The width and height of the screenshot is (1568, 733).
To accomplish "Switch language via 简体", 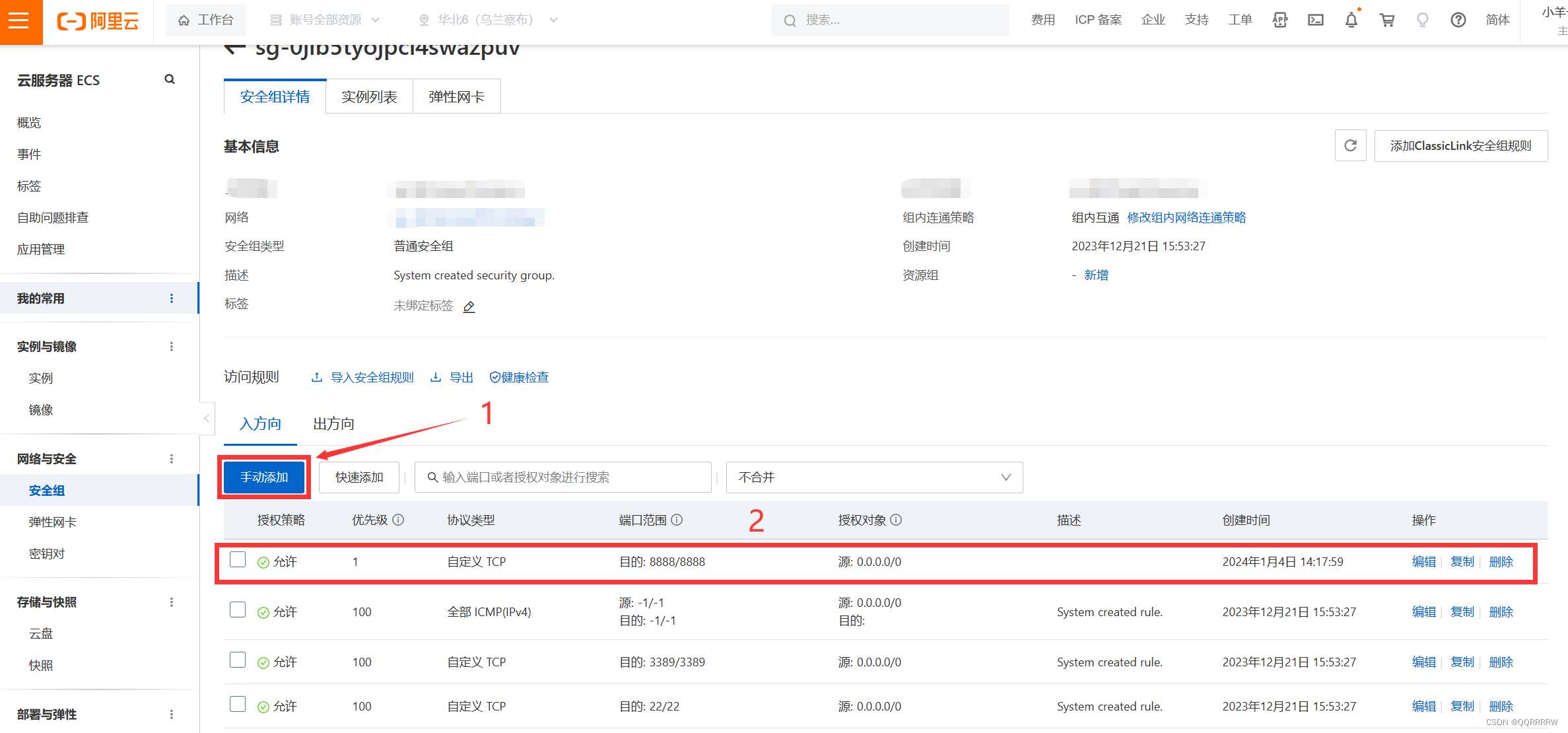I will 1497,20.
